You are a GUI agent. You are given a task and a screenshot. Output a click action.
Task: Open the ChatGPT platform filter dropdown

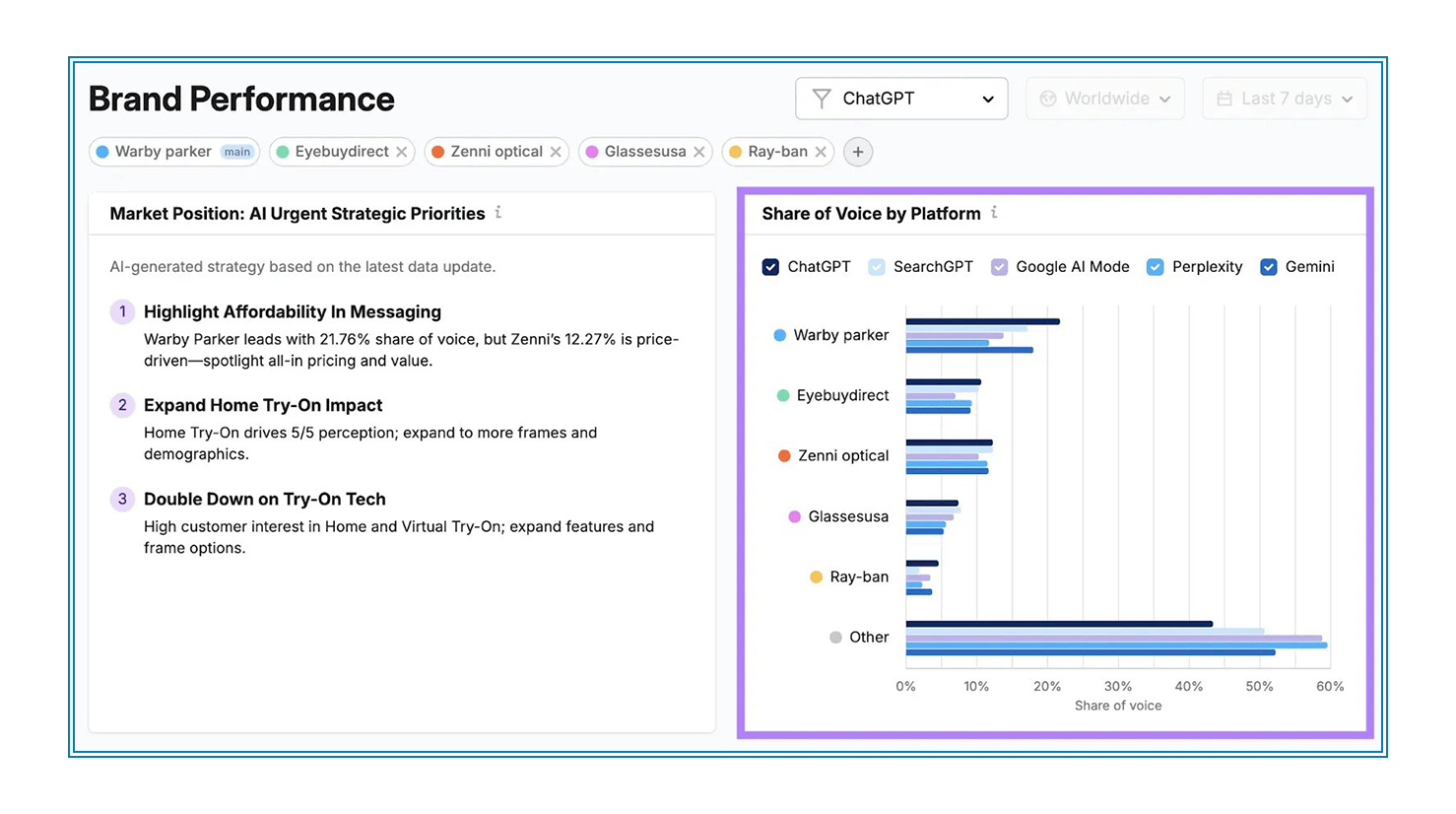click(x=900, y=99)
